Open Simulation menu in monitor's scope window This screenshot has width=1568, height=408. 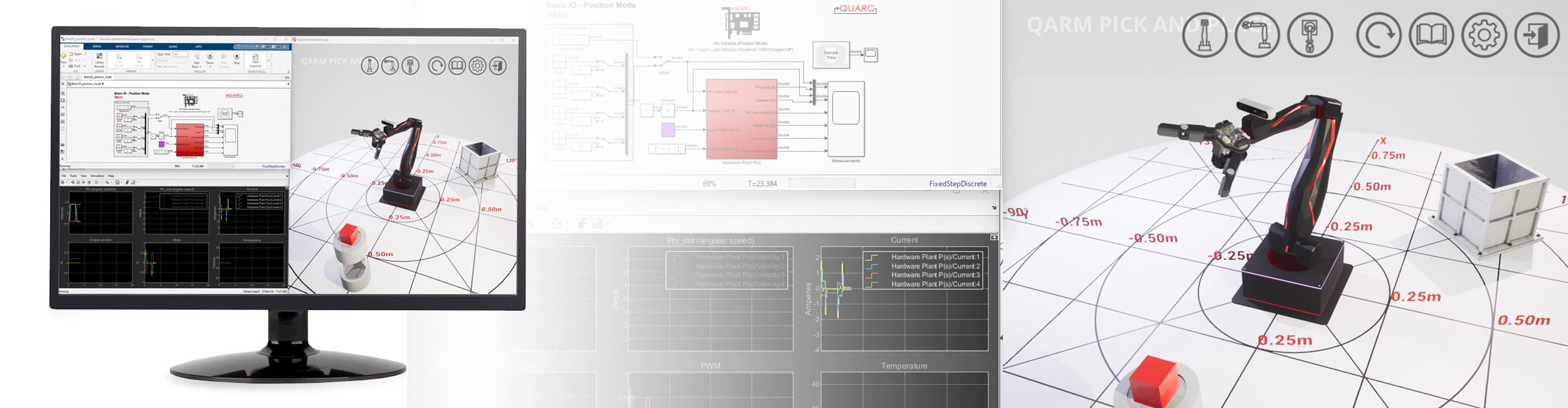[97, 176]
